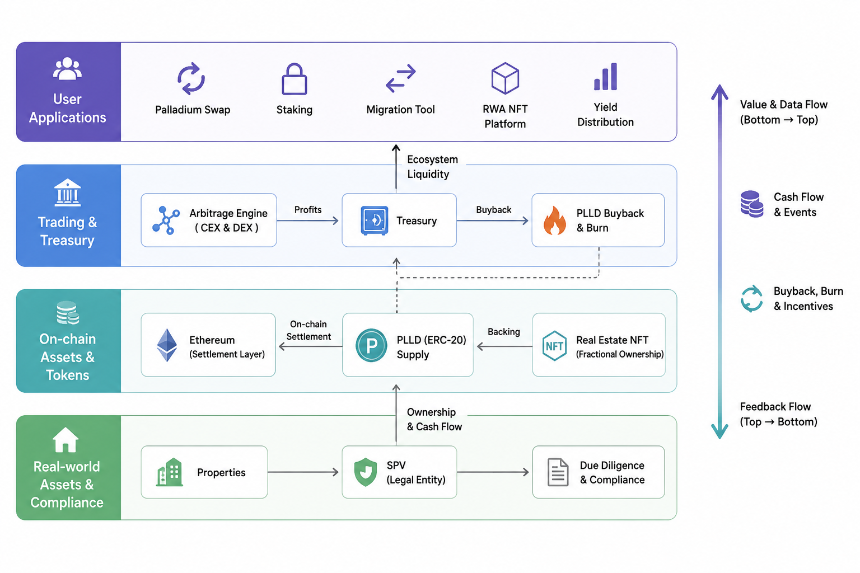
Task: Select the Trading & Treasury layer header
Action: coord(69,215)
